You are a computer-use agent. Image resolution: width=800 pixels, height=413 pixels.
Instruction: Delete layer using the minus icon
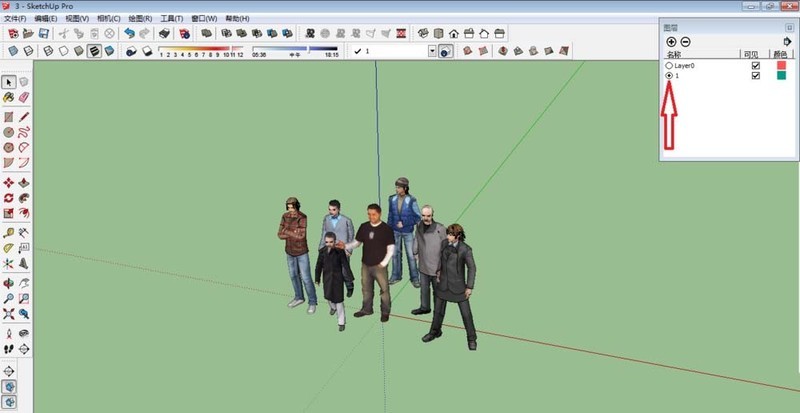tap(685, 41)
